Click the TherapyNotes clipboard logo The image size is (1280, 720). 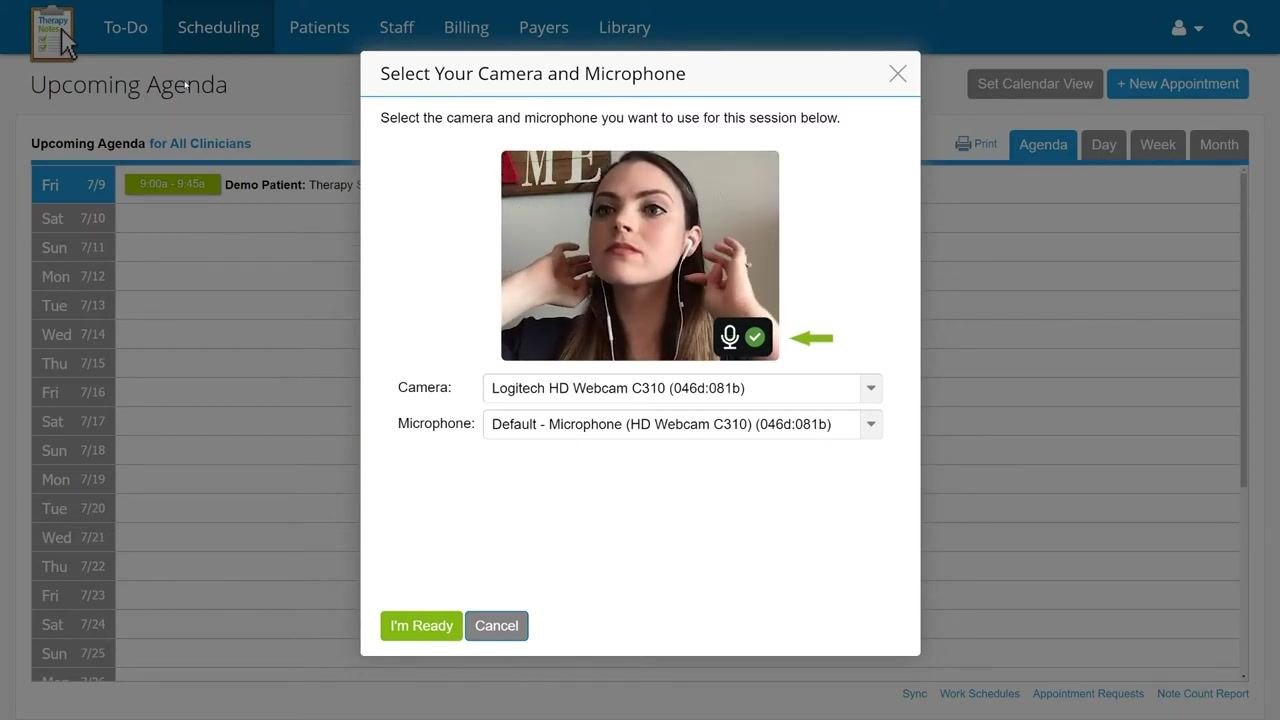(52, 33)
